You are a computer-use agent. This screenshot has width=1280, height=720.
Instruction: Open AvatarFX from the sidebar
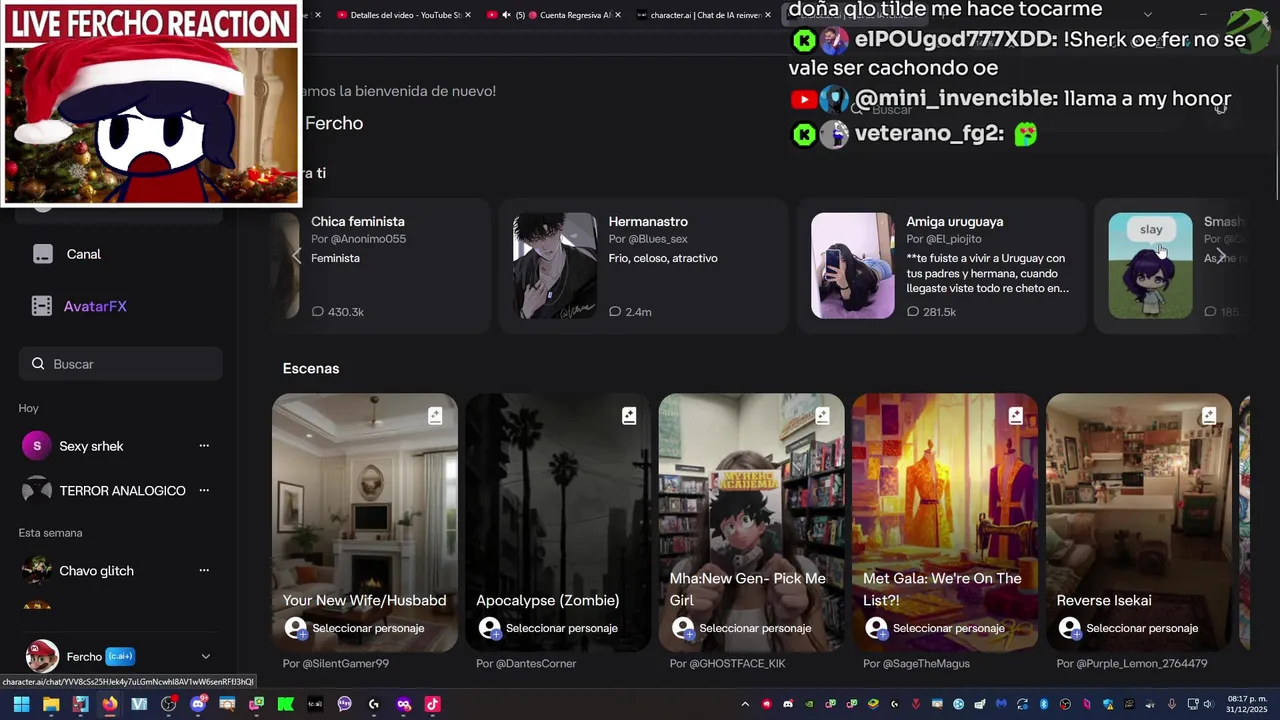point(120,306)
